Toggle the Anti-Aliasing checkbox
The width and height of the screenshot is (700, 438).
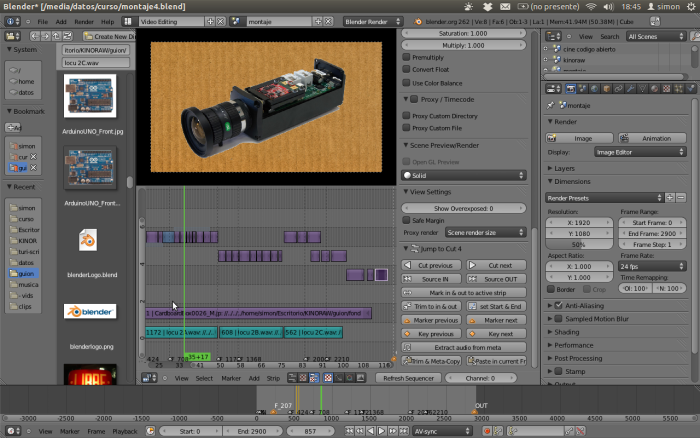coord(558,305)
